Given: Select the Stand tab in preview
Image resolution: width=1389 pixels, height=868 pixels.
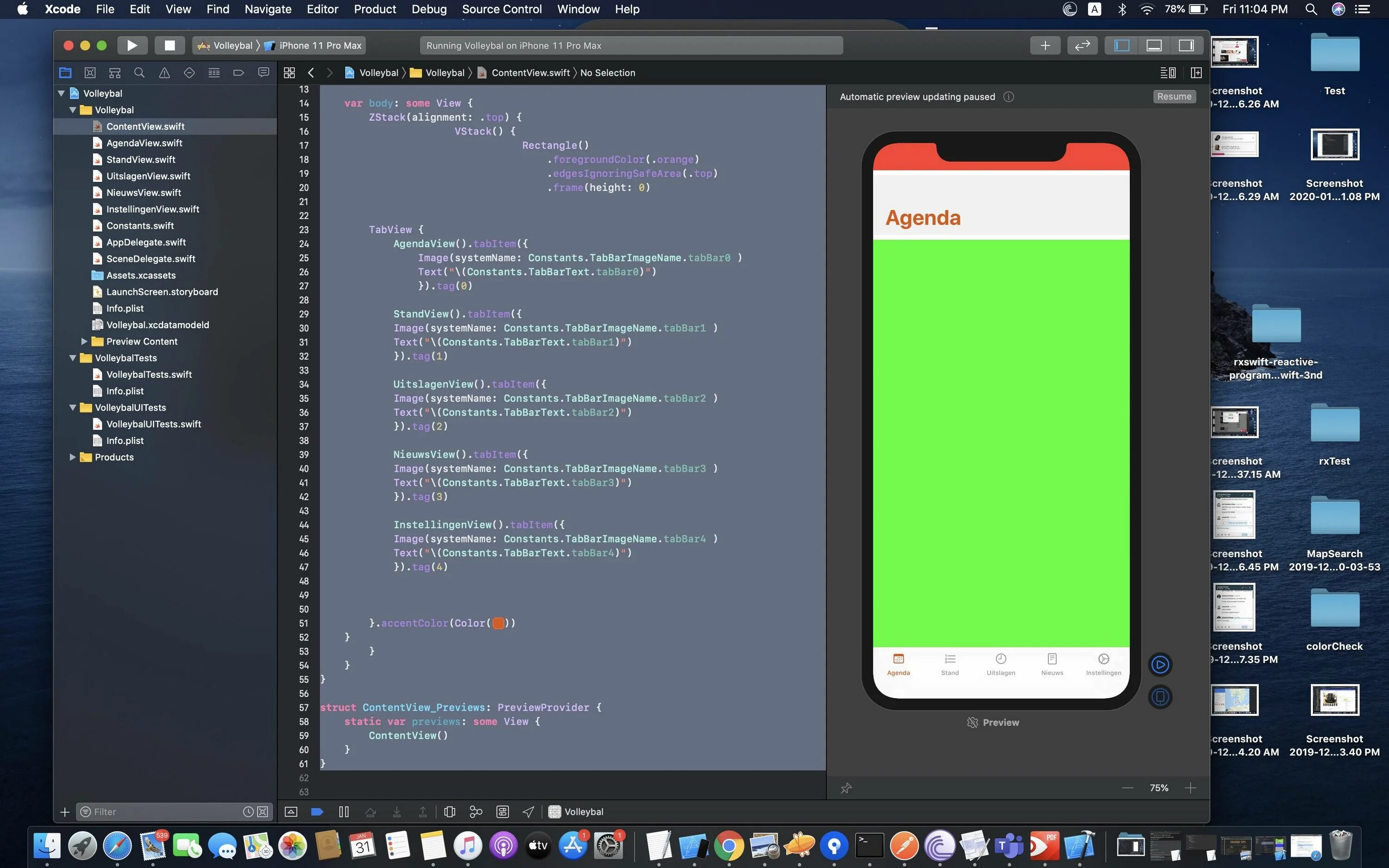Looking at the screenshot, I should tap(949, 663).
